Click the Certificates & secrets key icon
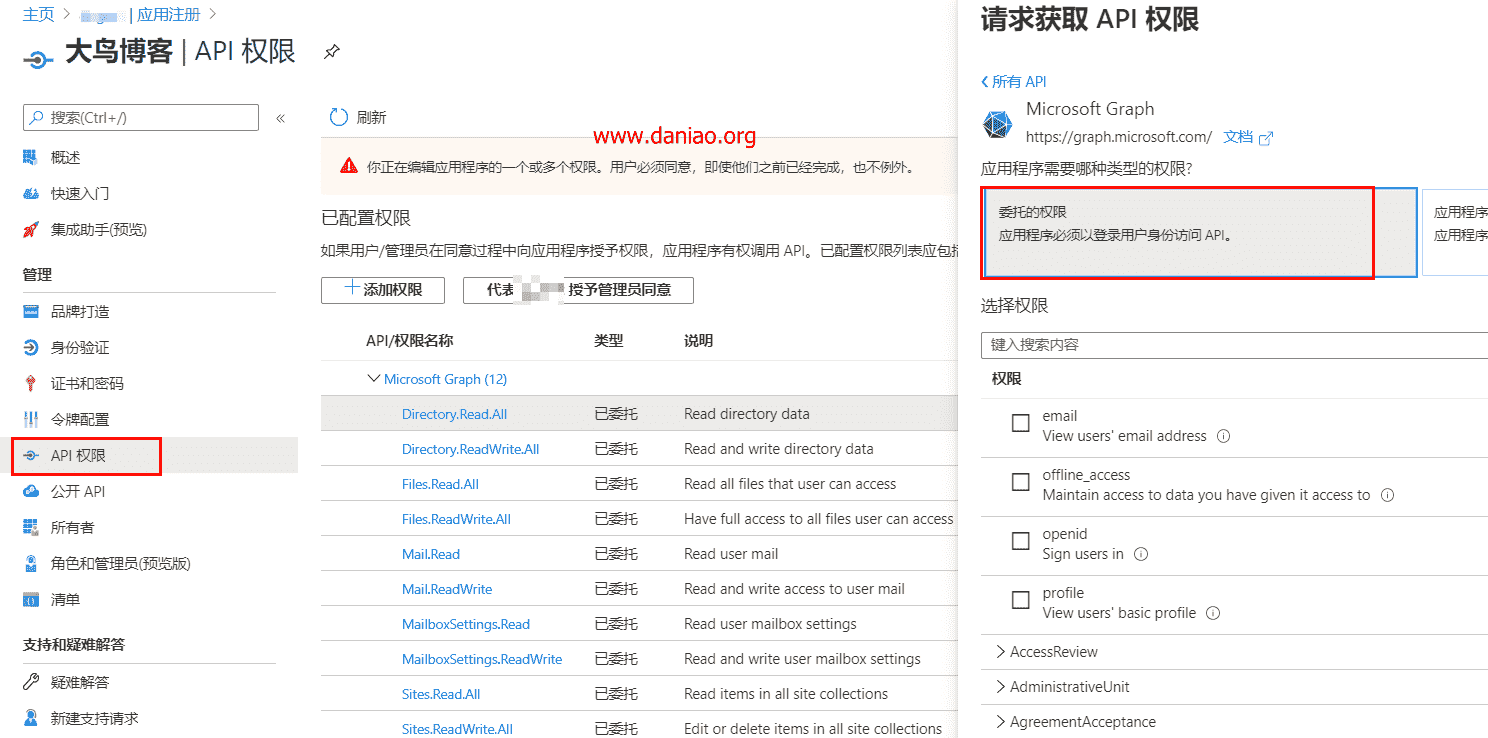Image resolution: width=1488 pixels, height=738 pixels. pyautogui.click(x=31, y=383)
